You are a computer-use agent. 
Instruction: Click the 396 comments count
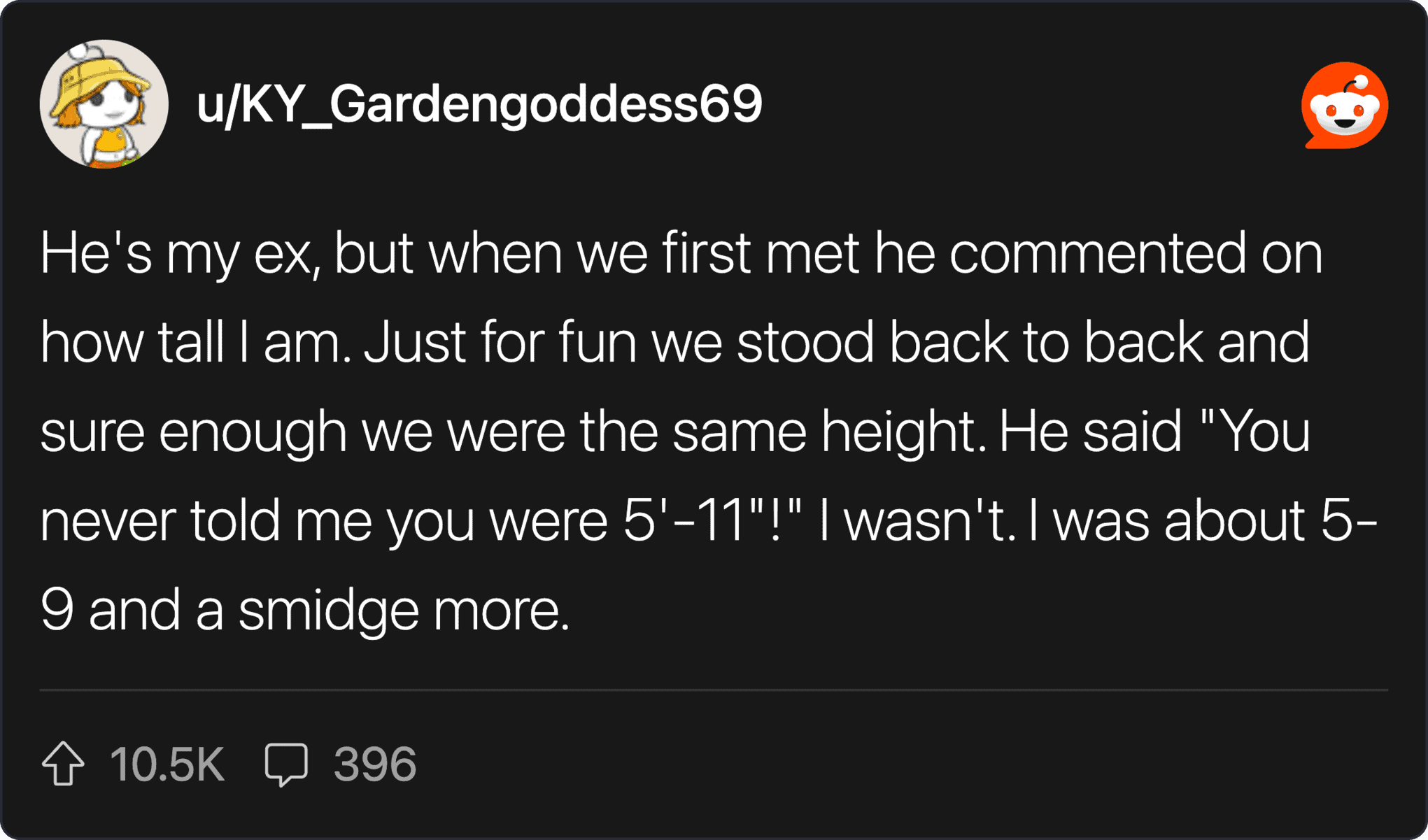click(x=375, y=764)
